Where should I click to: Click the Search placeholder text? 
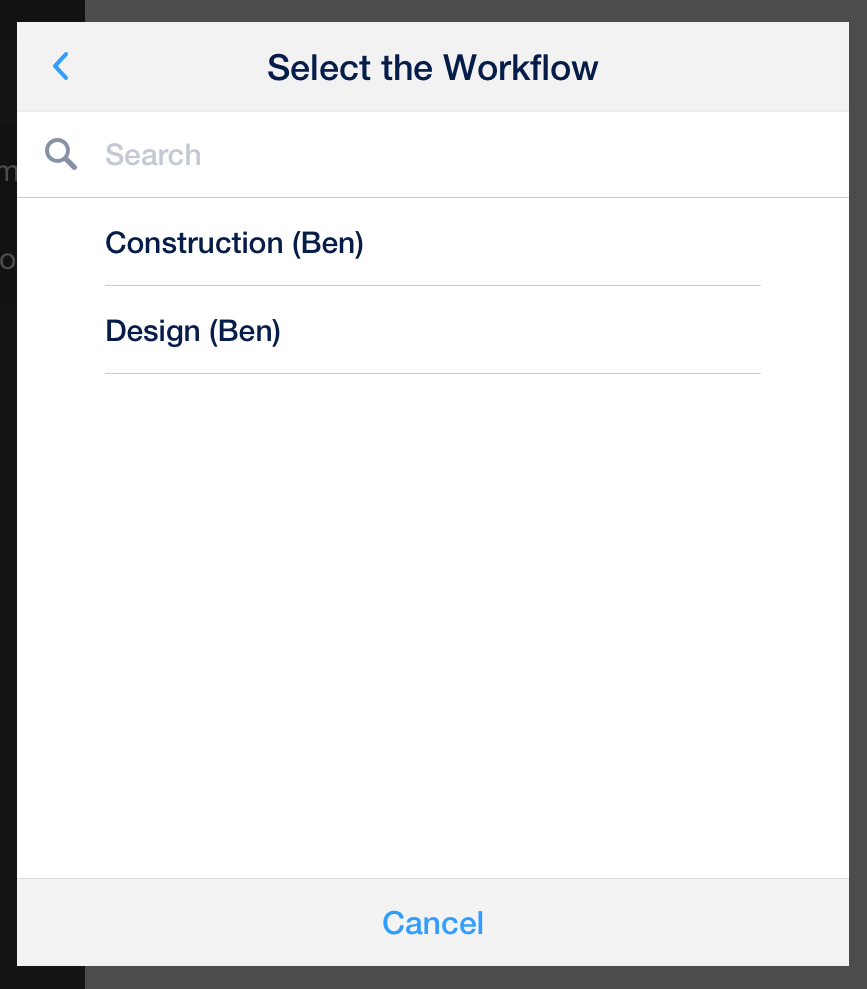click(153, 155)
